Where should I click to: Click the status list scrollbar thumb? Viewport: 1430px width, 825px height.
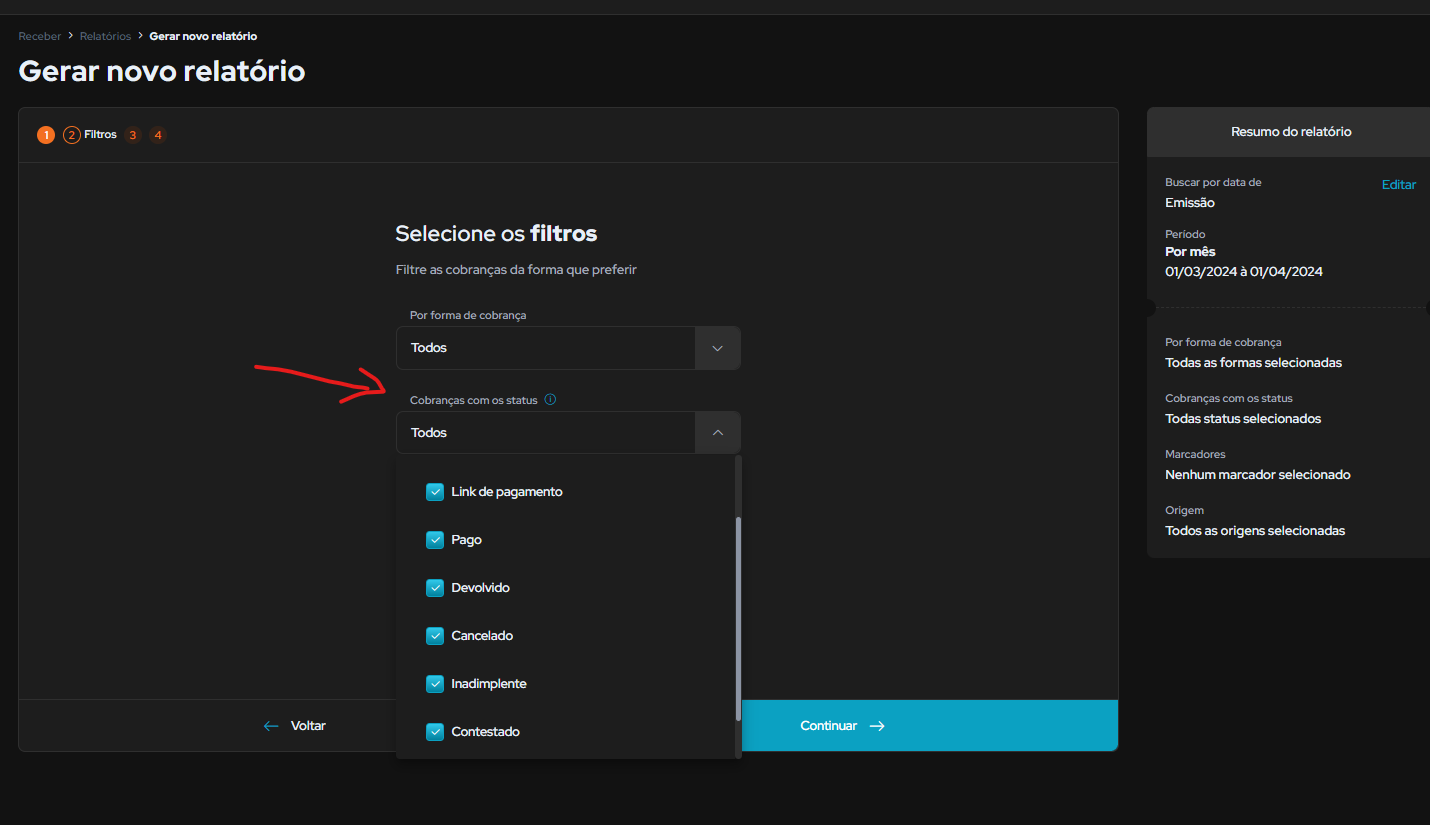[x=739, y=619]
